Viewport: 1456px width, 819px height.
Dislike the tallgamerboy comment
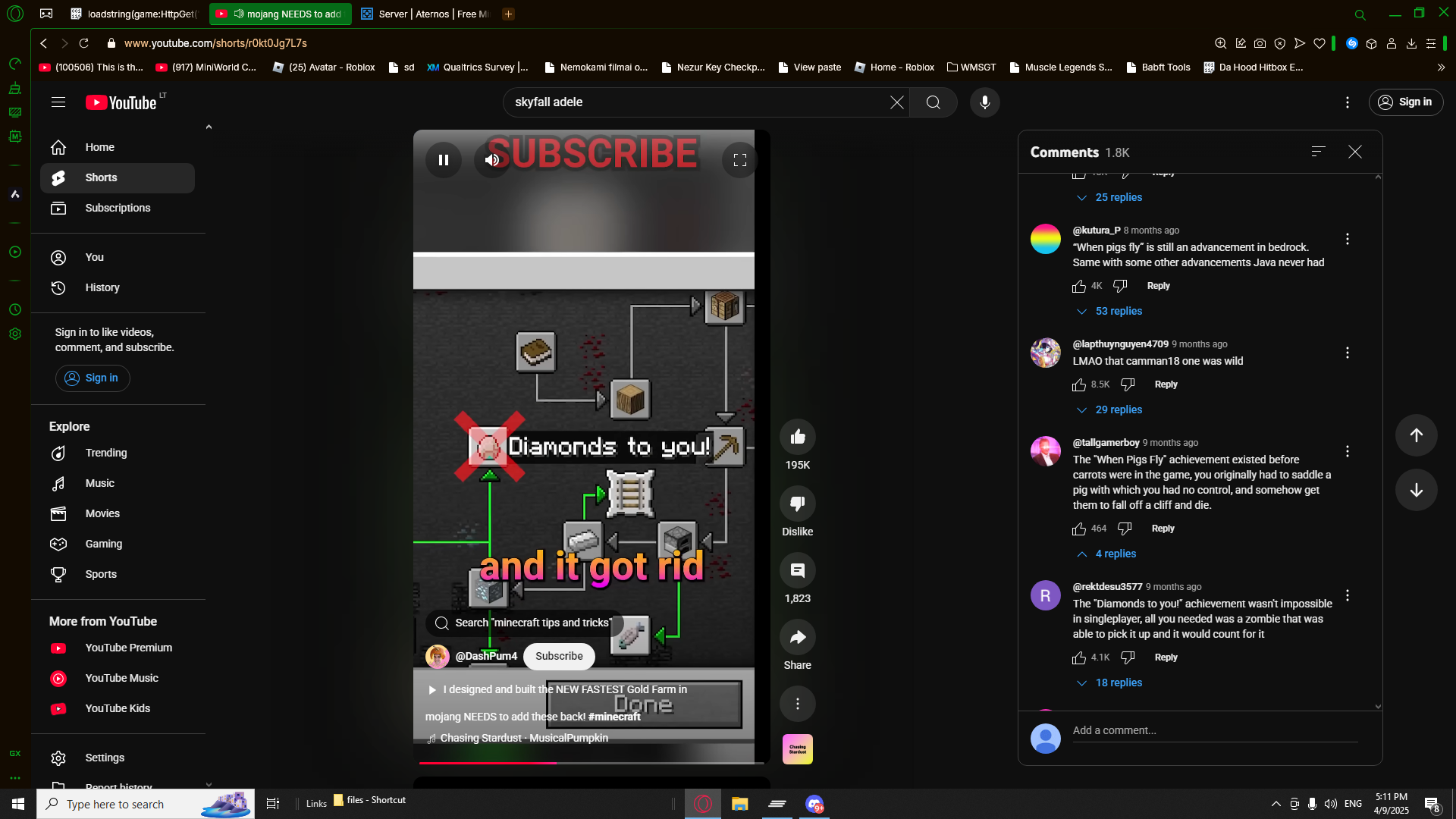click(x=1125, y=529)
